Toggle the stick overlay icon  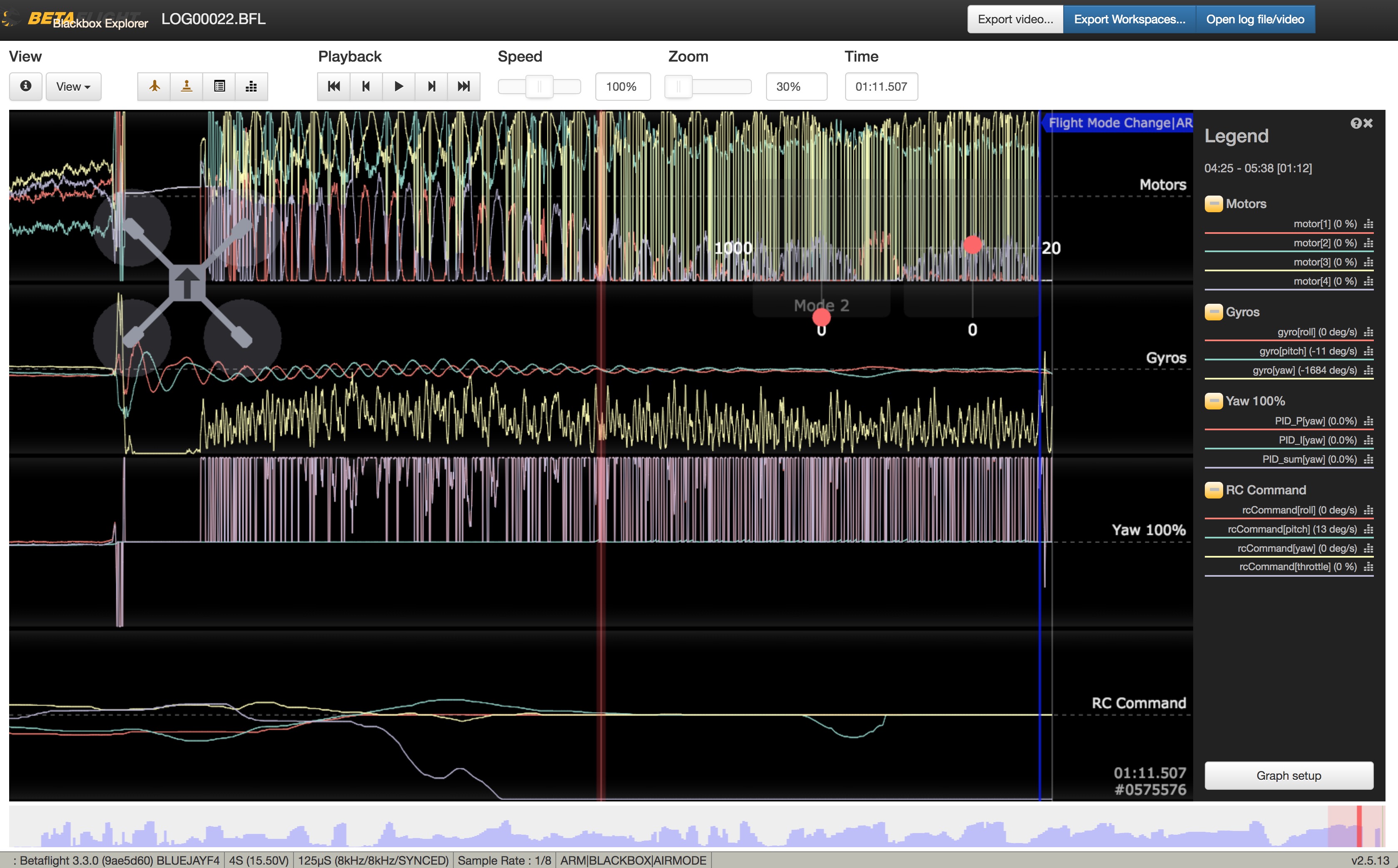pyautogui.click(x=186, y=86)
